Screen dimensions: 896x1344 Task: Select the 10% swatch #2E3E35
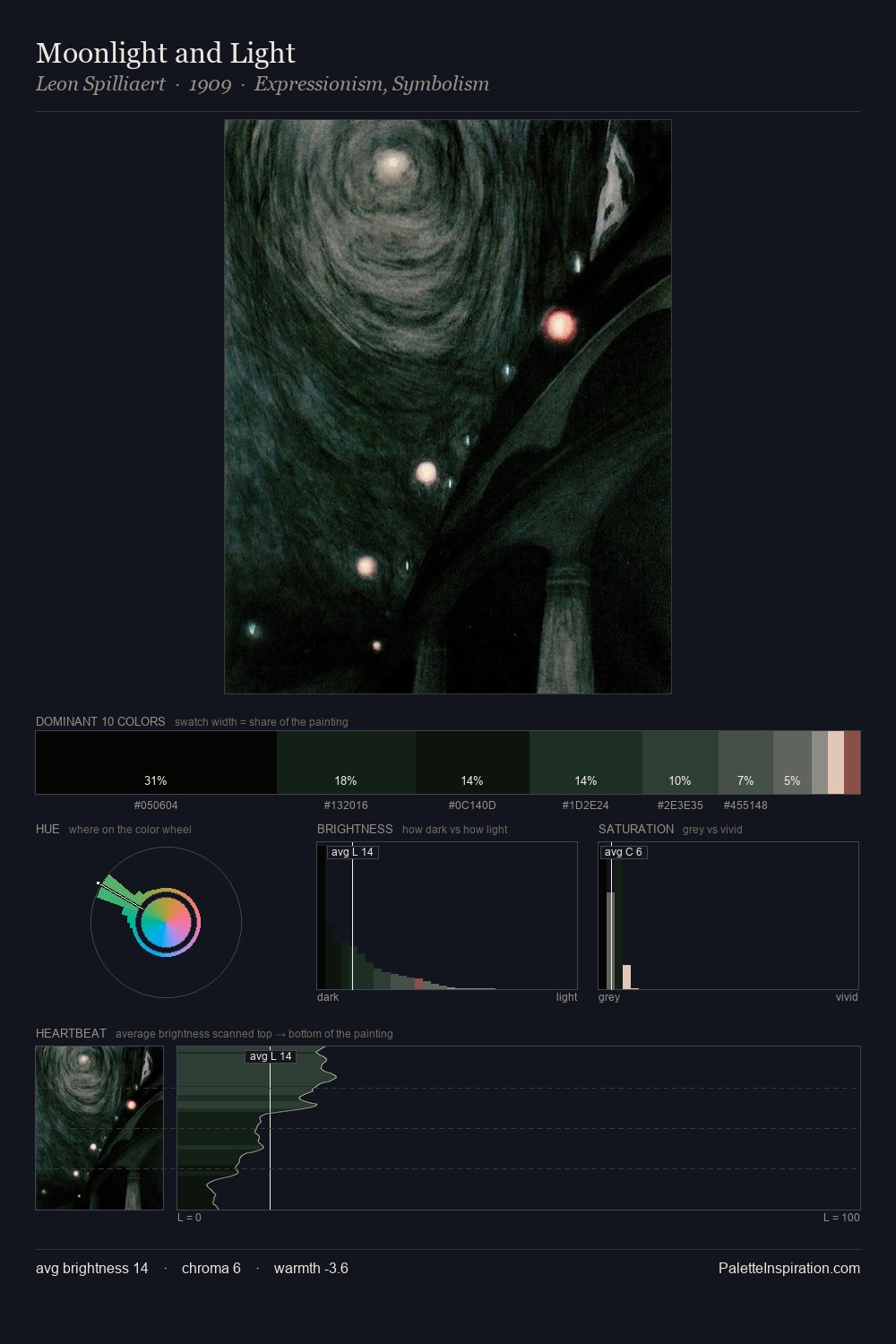[680, 762]
